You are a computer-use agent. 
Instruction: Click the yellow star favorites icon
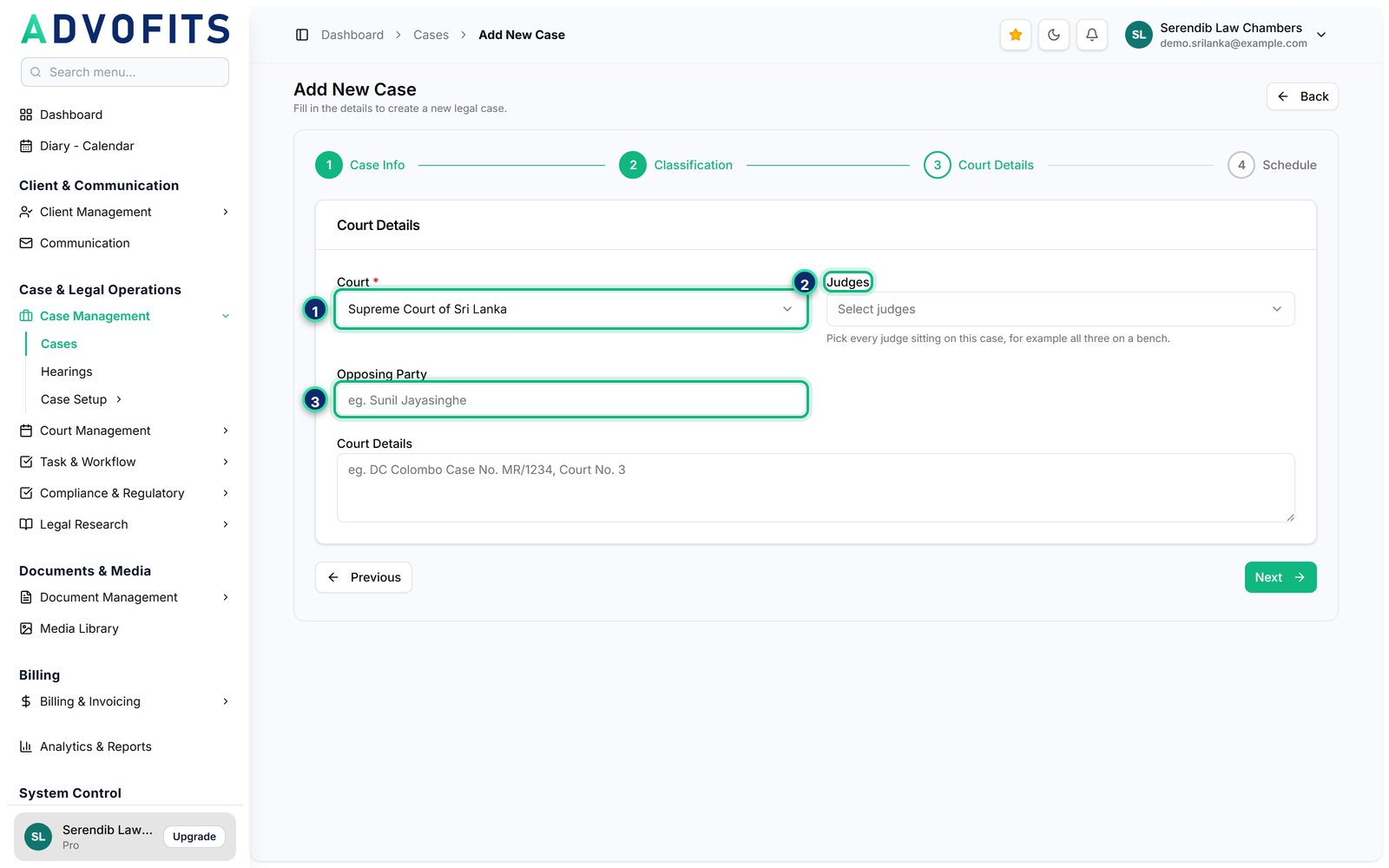click(x=1016, y=35)
